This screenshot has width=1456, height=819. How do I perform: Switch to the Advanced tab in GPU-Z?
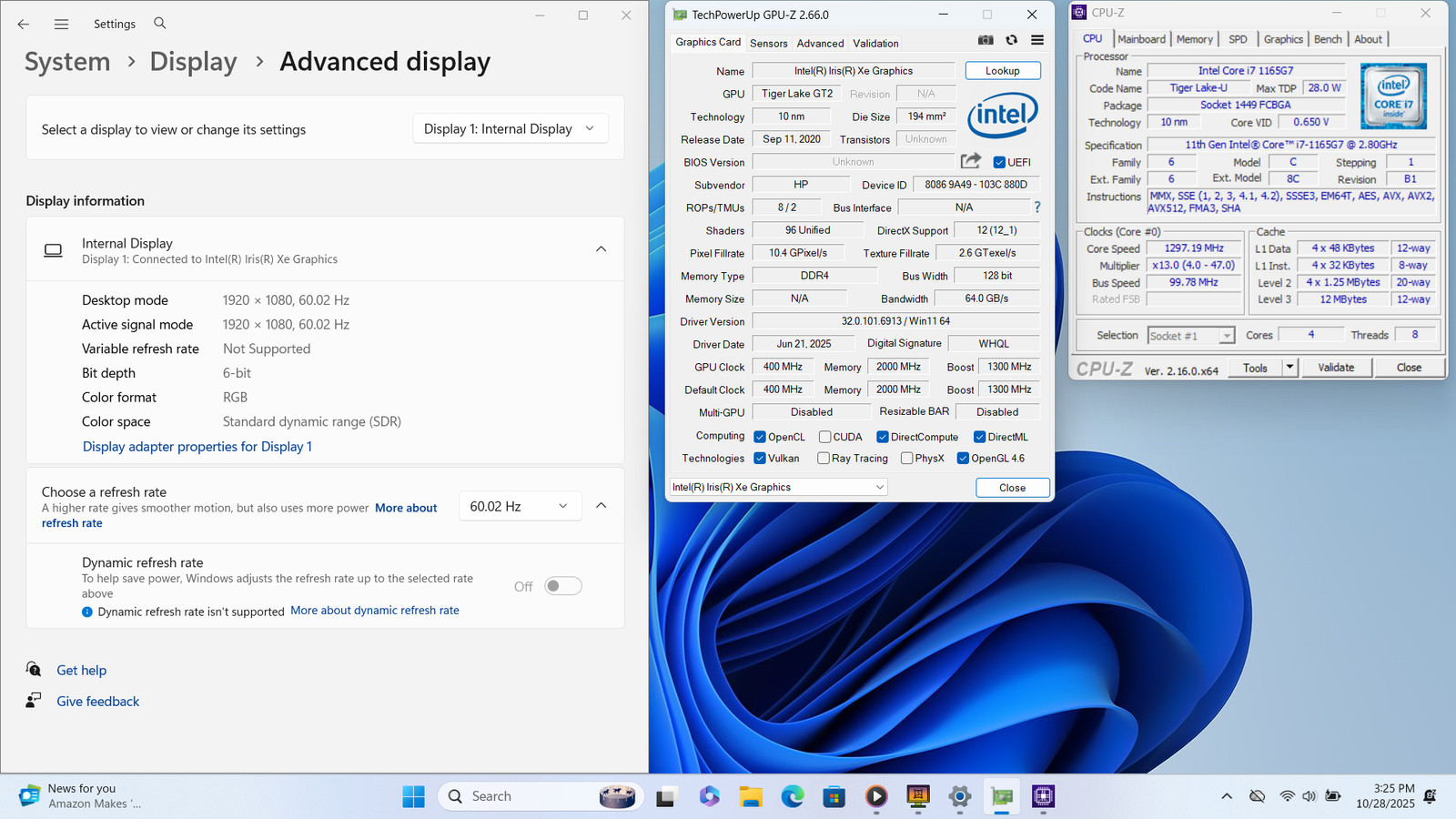[820, 43]
